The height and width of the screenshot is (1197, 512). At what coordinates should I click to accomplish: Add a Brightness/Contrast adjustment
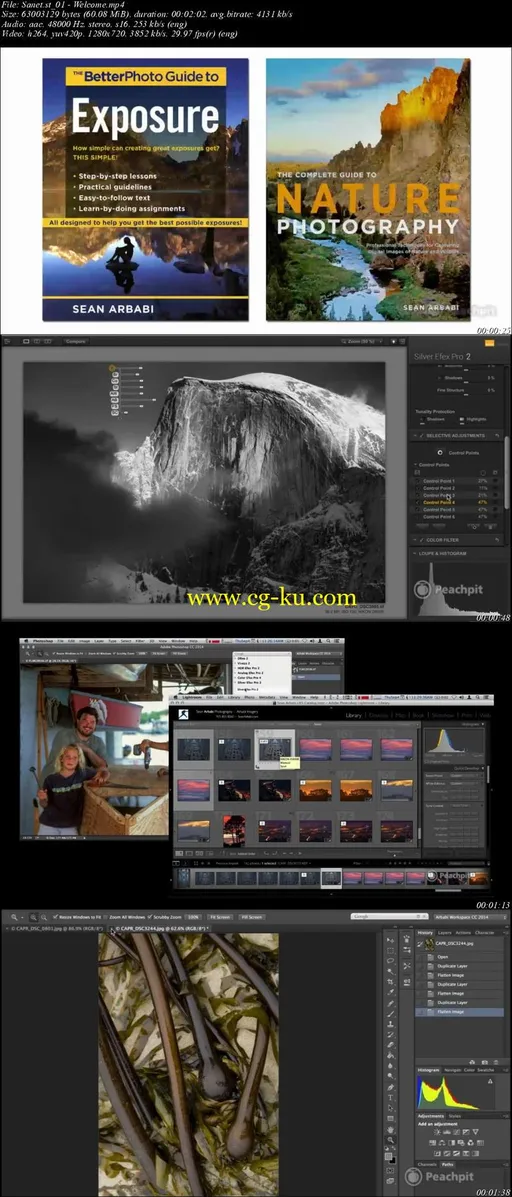click(437, 1132)
